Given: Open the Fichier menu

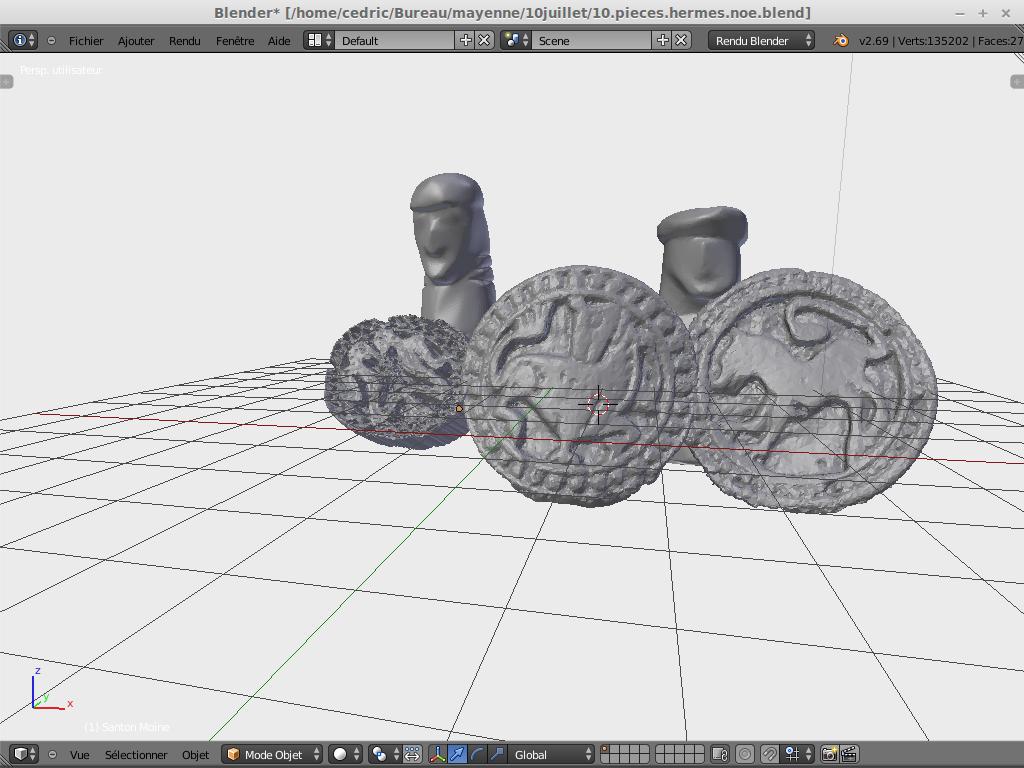Looking at the screenshot, I should pos(86,41).
